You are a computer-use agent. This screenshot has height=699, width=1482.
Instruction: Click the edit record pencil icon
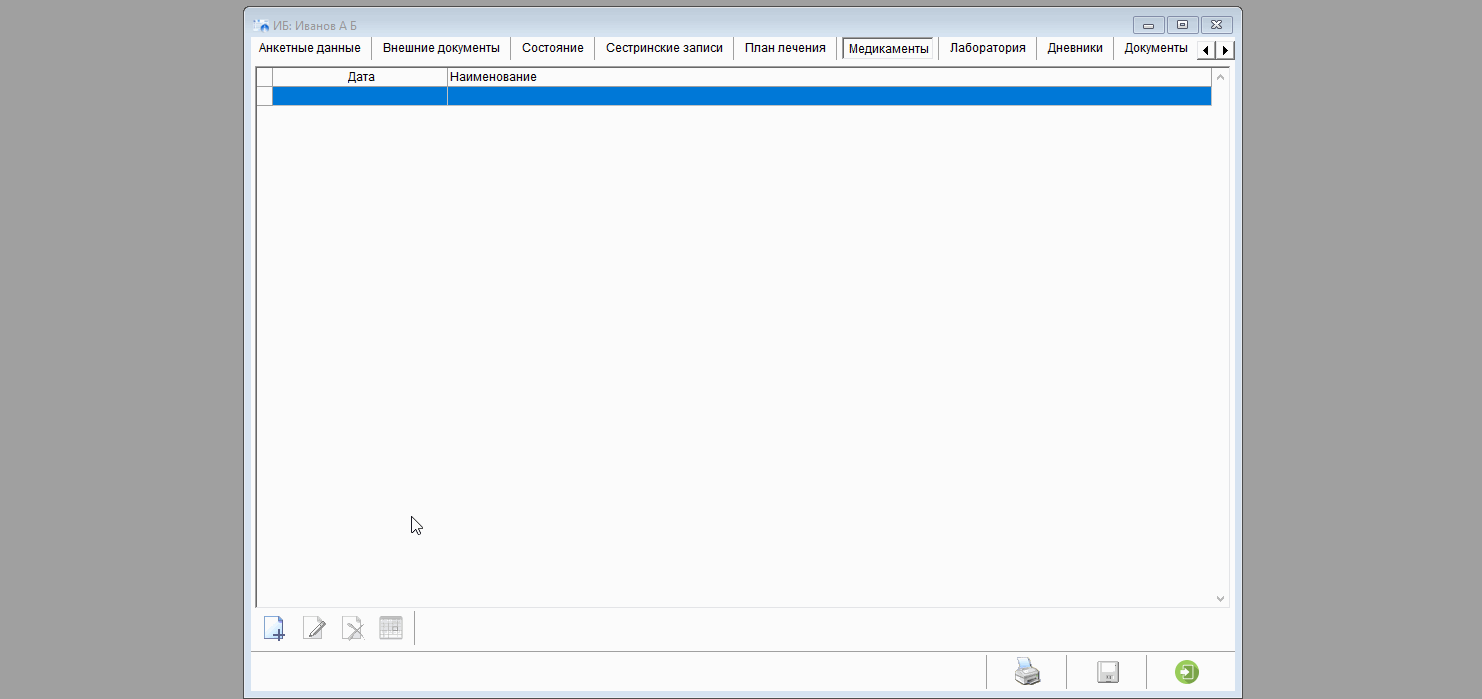(x=313, y=628)
